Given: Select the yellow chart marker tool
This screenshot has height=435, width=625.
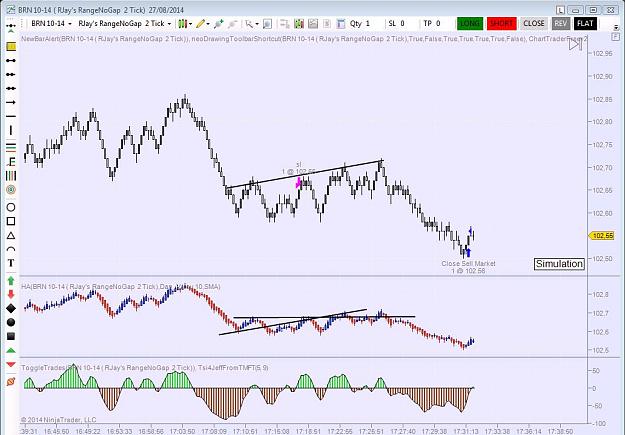Looking at the screenshot, I should tap(11, 47).
